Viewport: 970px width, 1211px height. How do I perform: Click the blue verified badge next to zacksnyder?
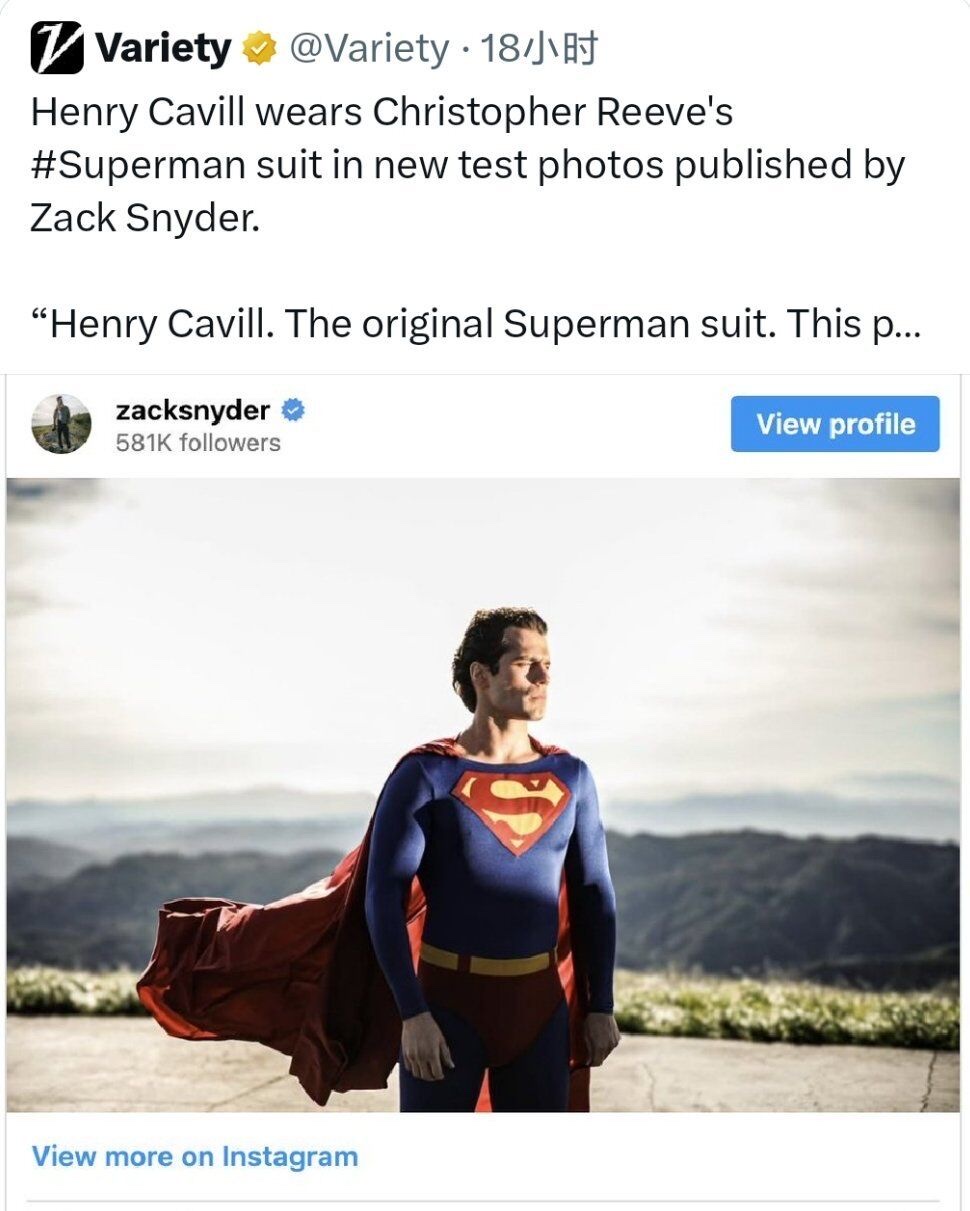[293, 410]
